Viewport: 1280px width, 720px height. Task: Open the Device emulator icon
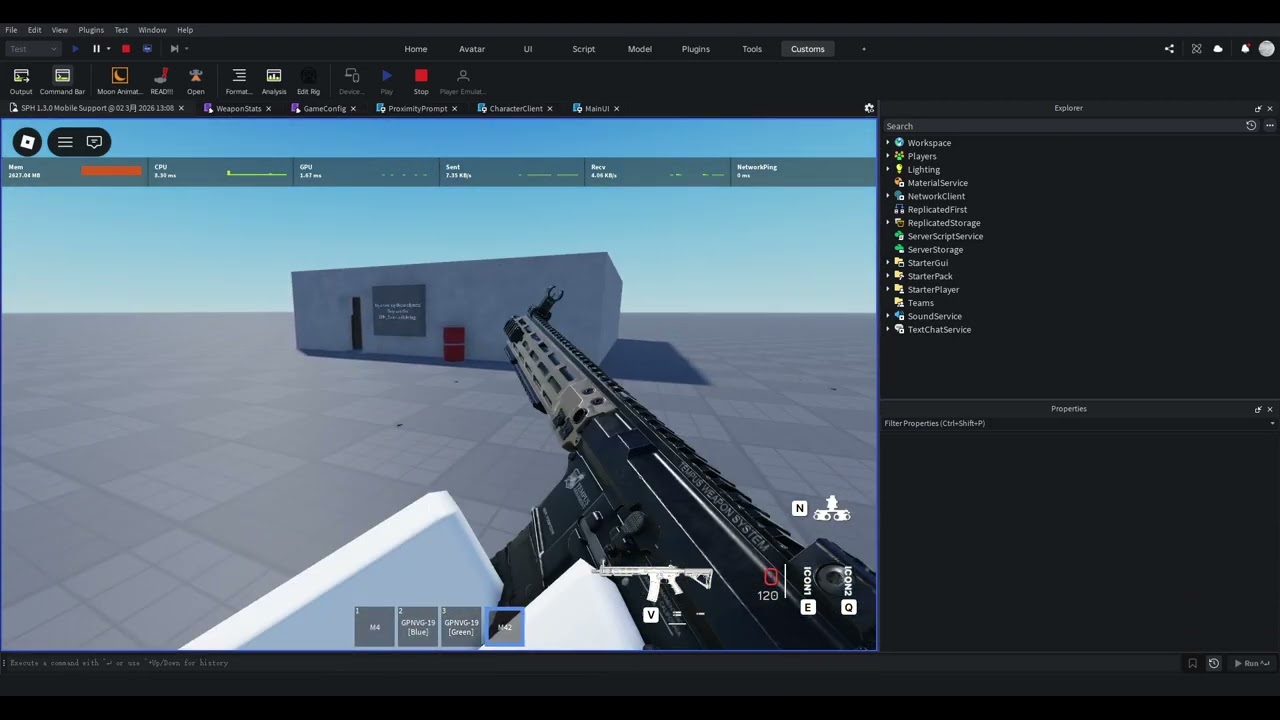352,81
